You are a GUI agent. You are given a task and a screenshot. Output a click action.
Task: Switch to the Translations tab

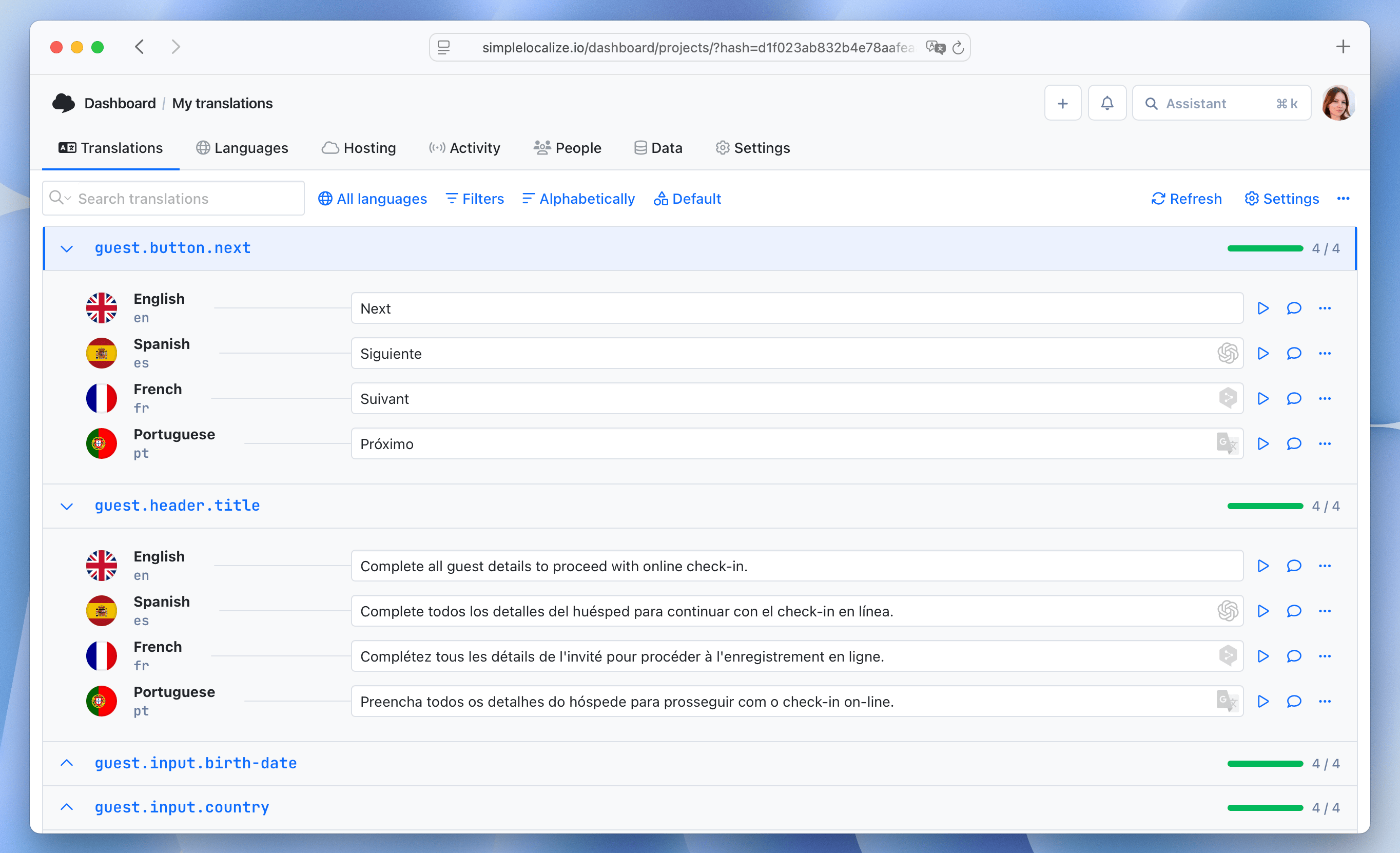pos(111,148)
